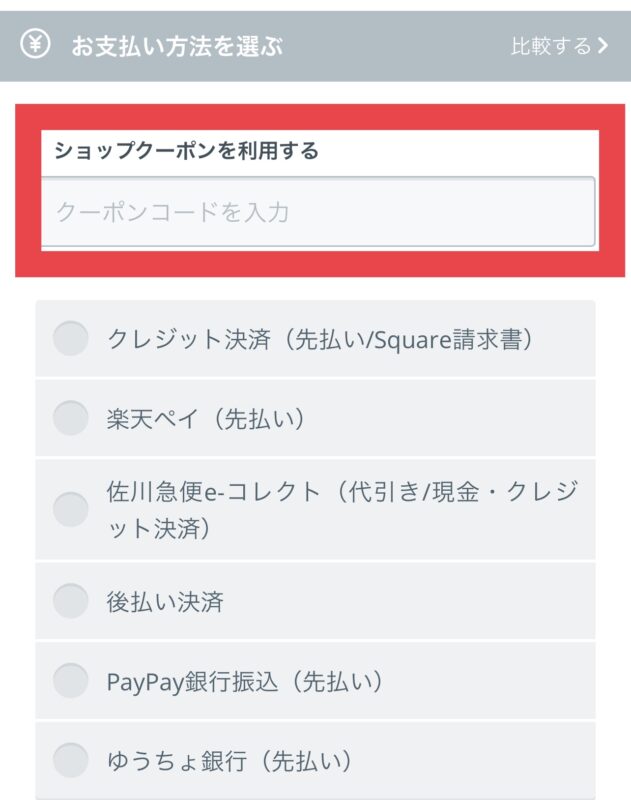631x800 pixels.
Task: Select the クレジット決済 (Square請求書) radio button
Action: click(71, 338)
